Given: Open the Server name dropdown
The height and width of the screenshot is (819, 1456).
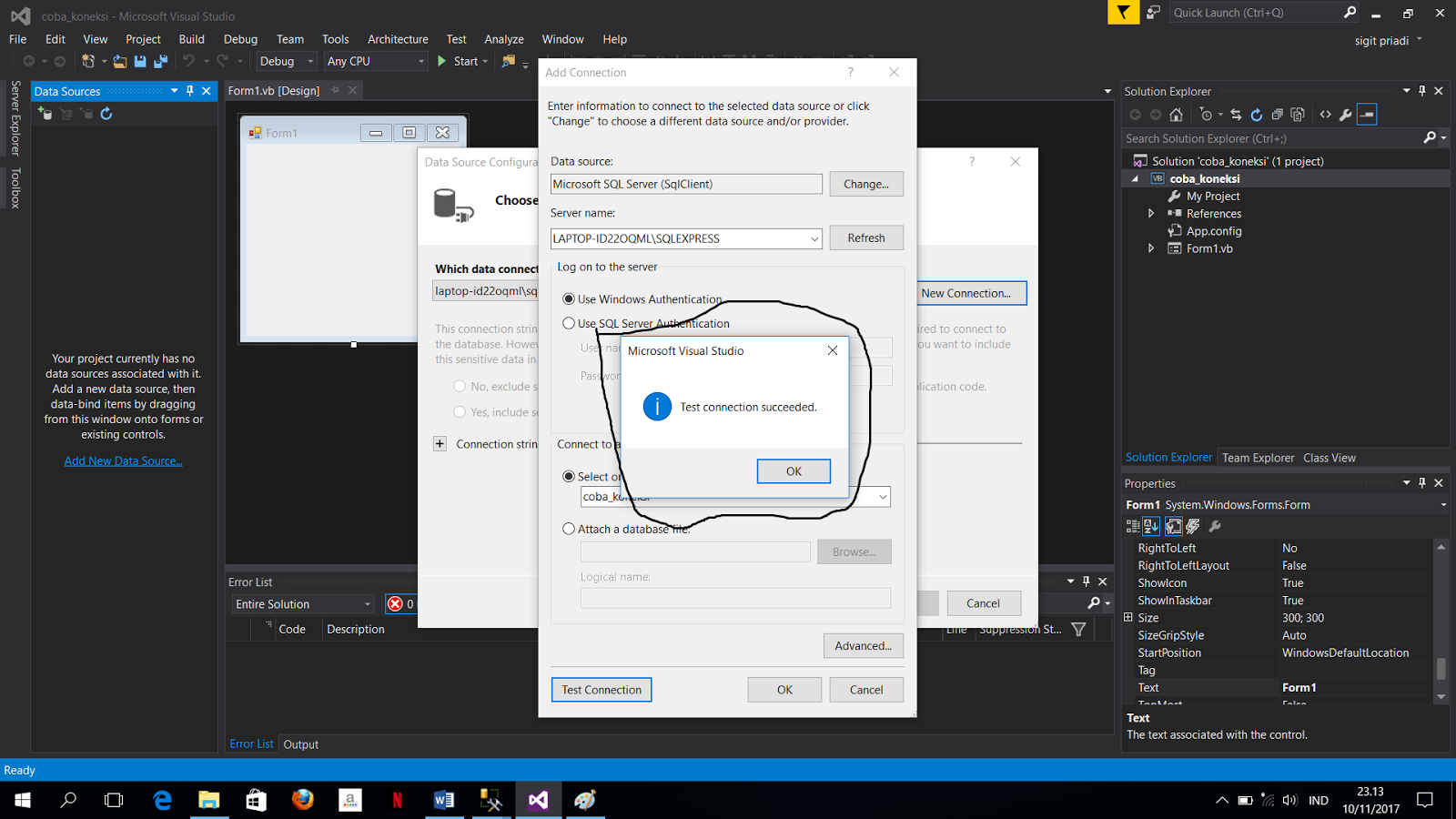Looking at the screenshot, I should [814, 238].
